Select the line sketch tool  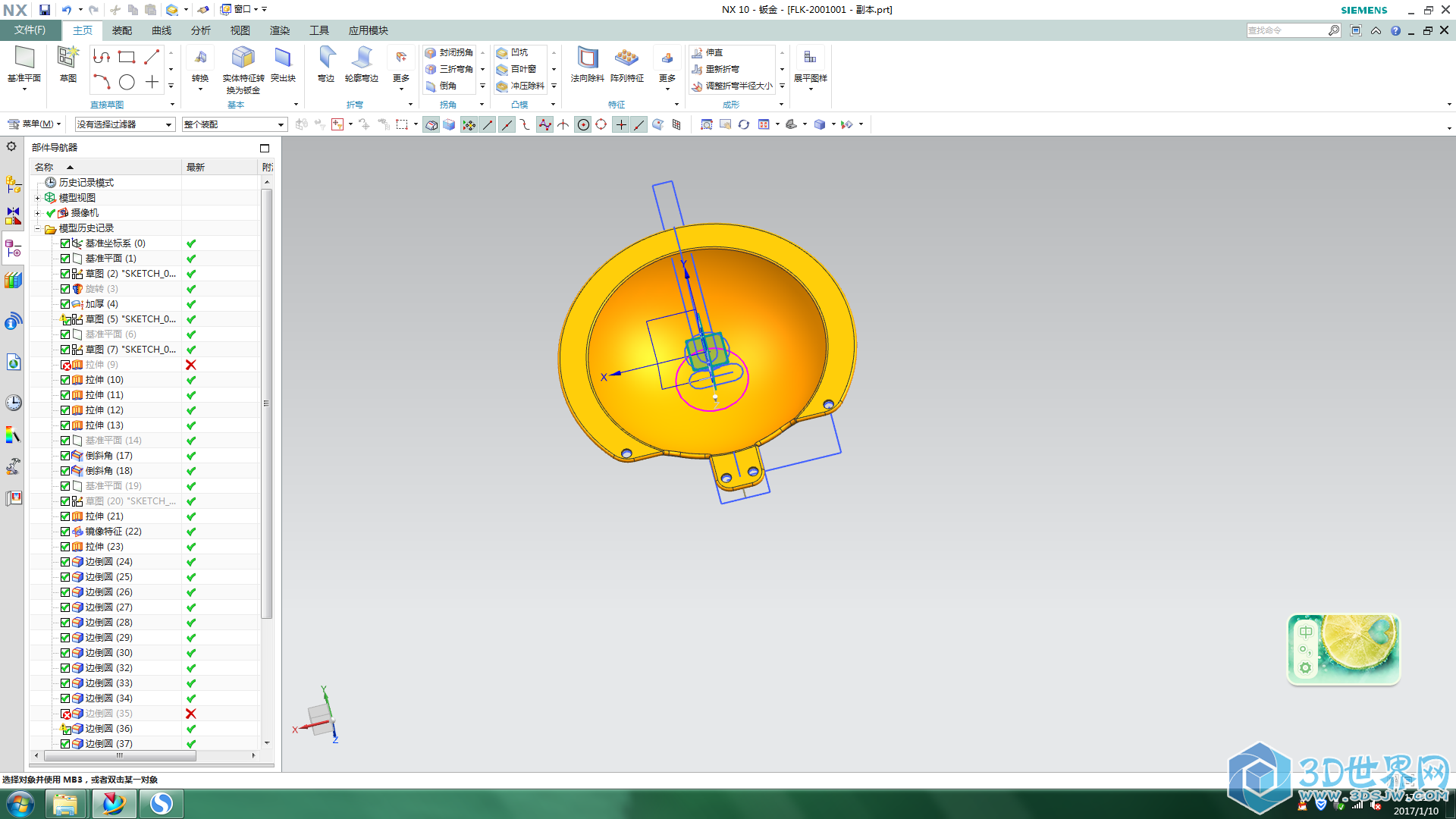tap(152, 57)
